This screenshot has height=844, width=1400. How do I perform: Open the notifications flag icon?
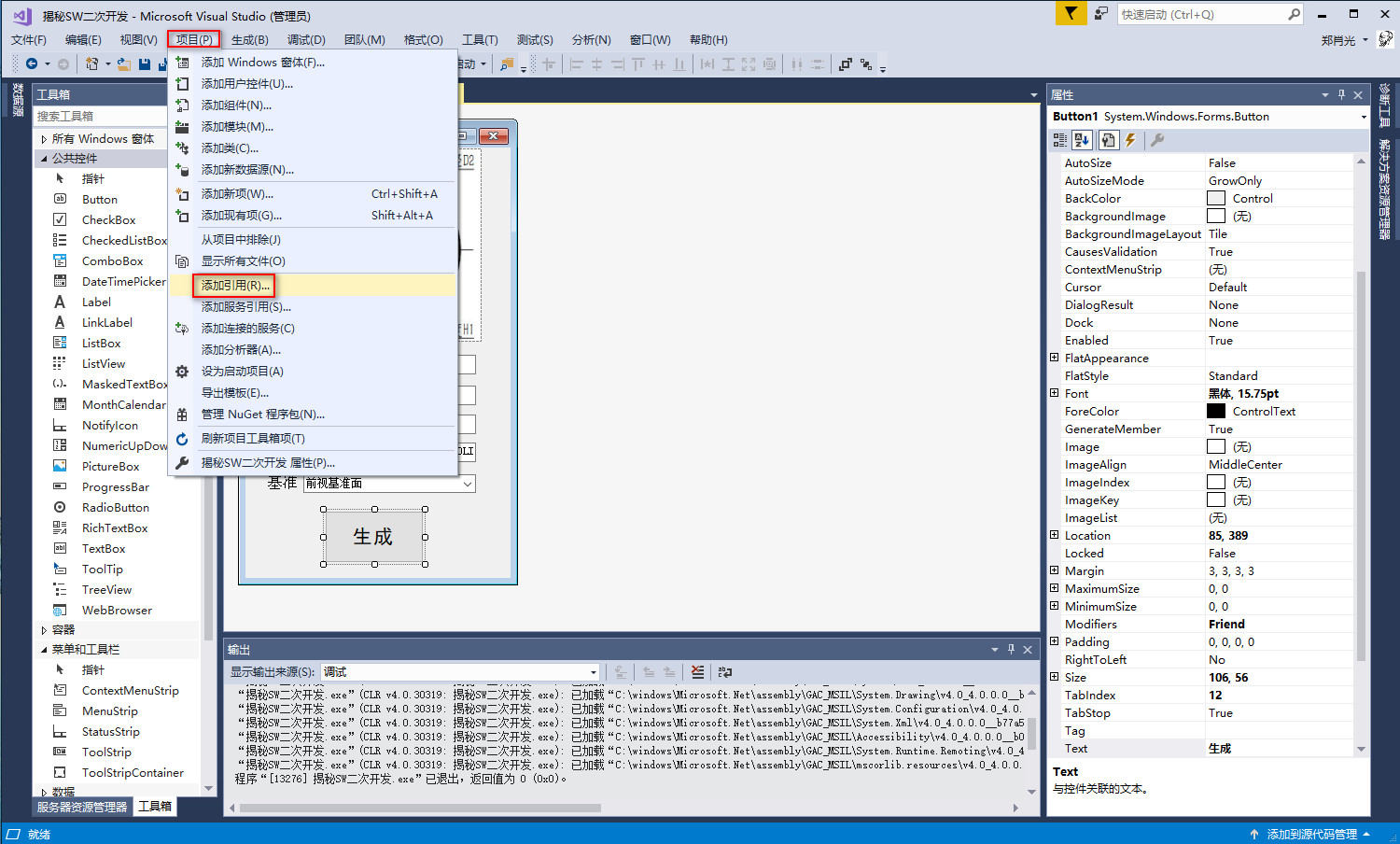[x=1071, y=14]
